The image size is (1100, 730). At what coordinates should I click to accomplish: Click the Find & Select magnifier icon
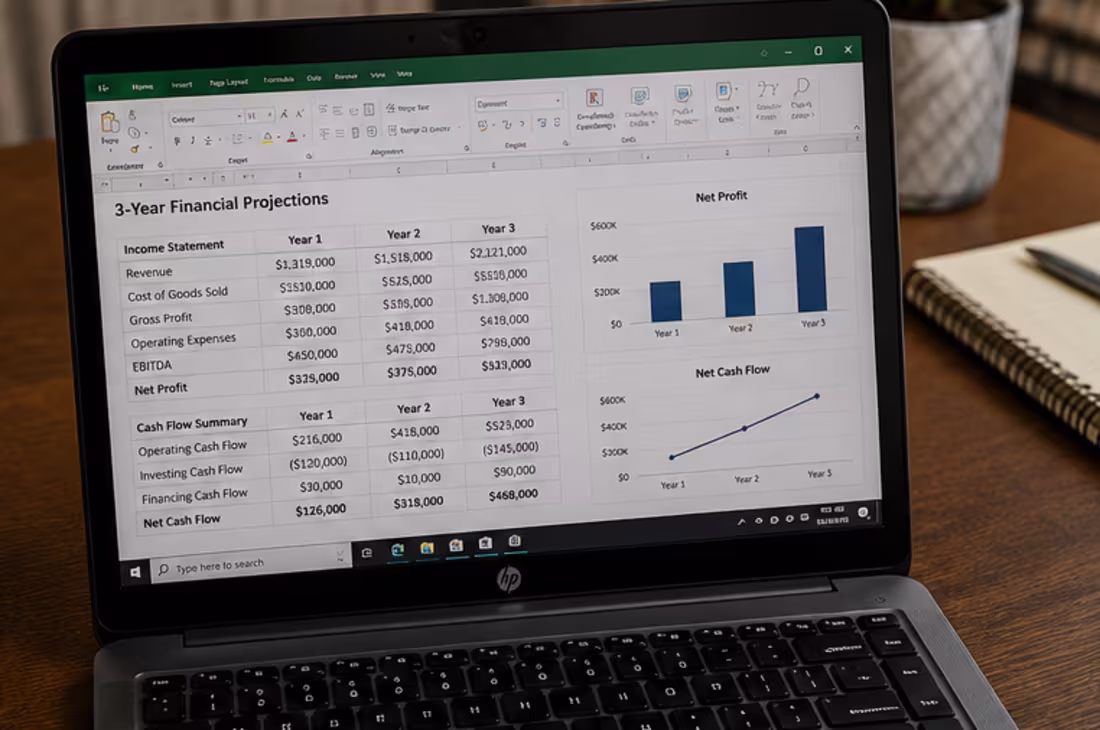(801, 87)
